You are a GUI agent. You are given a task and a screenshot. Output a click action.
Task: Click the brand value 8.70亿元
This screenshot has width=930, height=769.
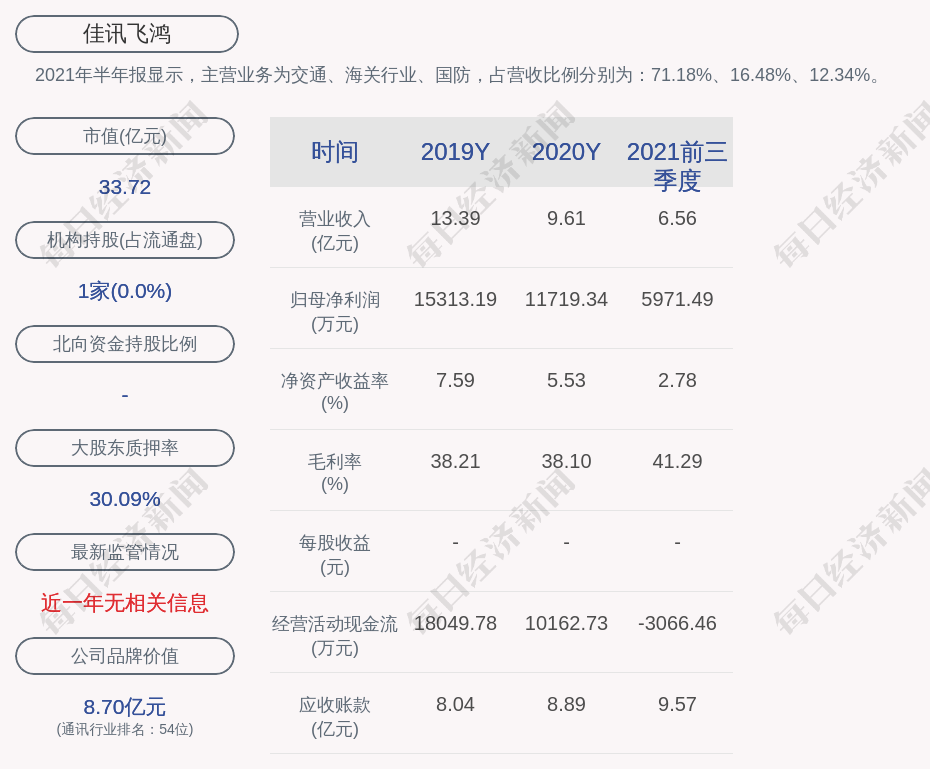[x=124, y=706]
